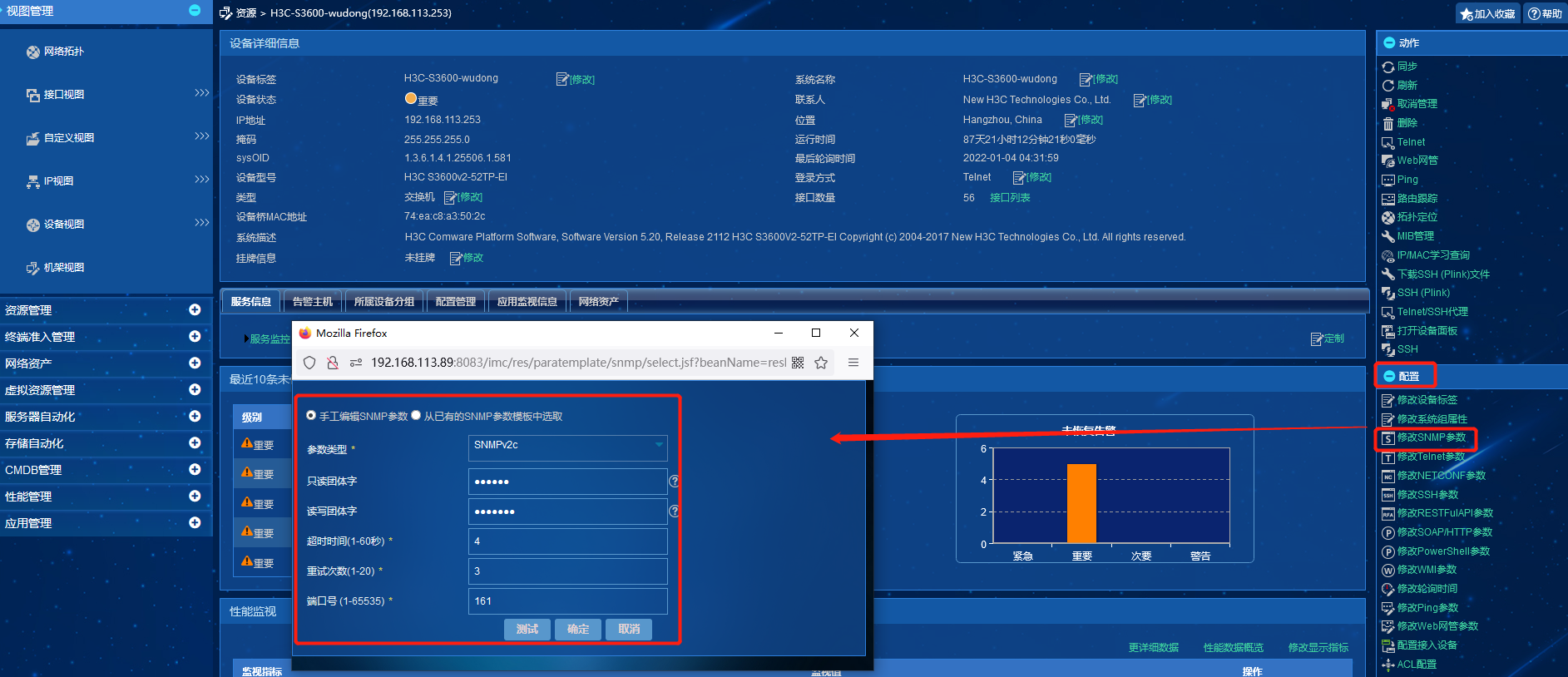The image size is (1568, 677).
Task: Click the 刷新 refresh icon
Action: 1387,86
